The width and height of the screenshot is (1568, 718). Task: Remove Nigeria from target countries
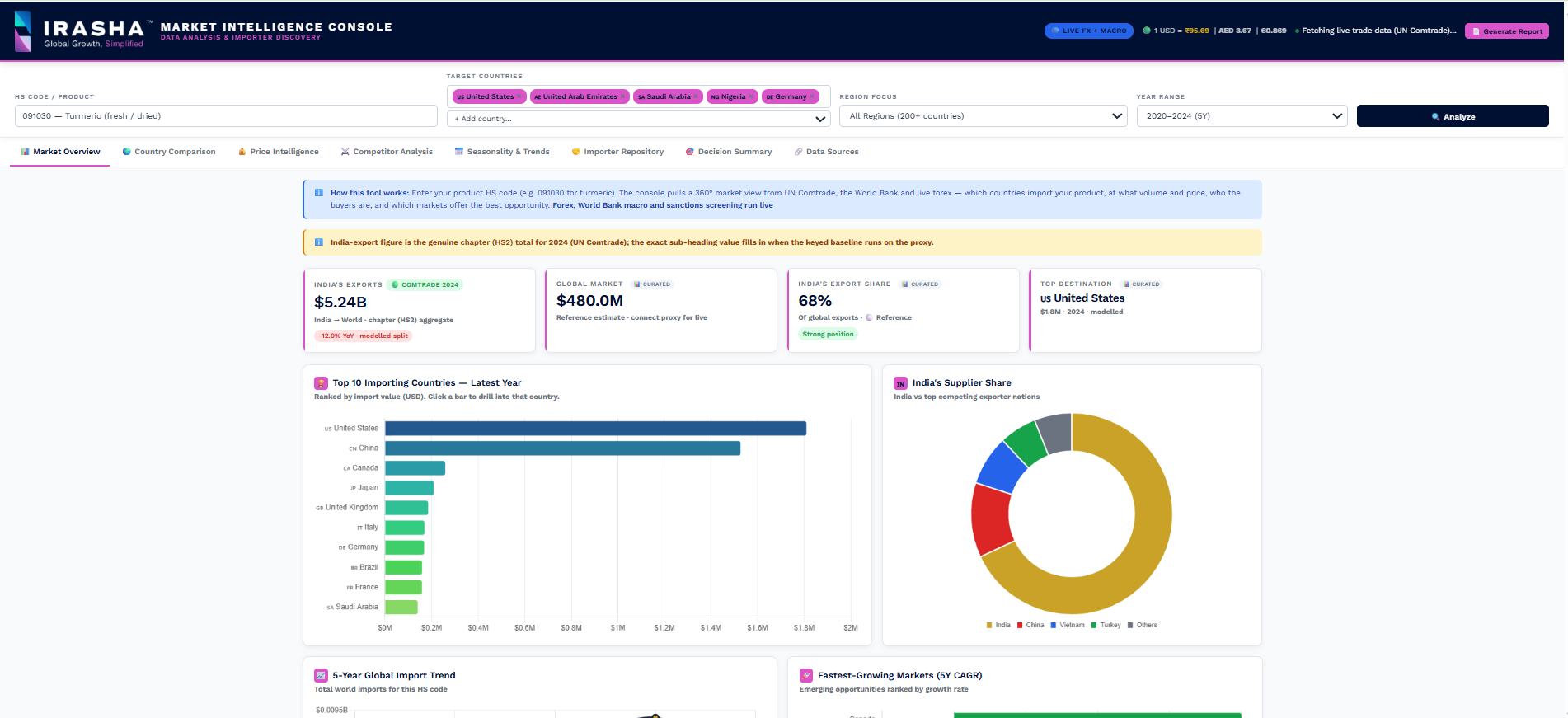coord(751,96)
